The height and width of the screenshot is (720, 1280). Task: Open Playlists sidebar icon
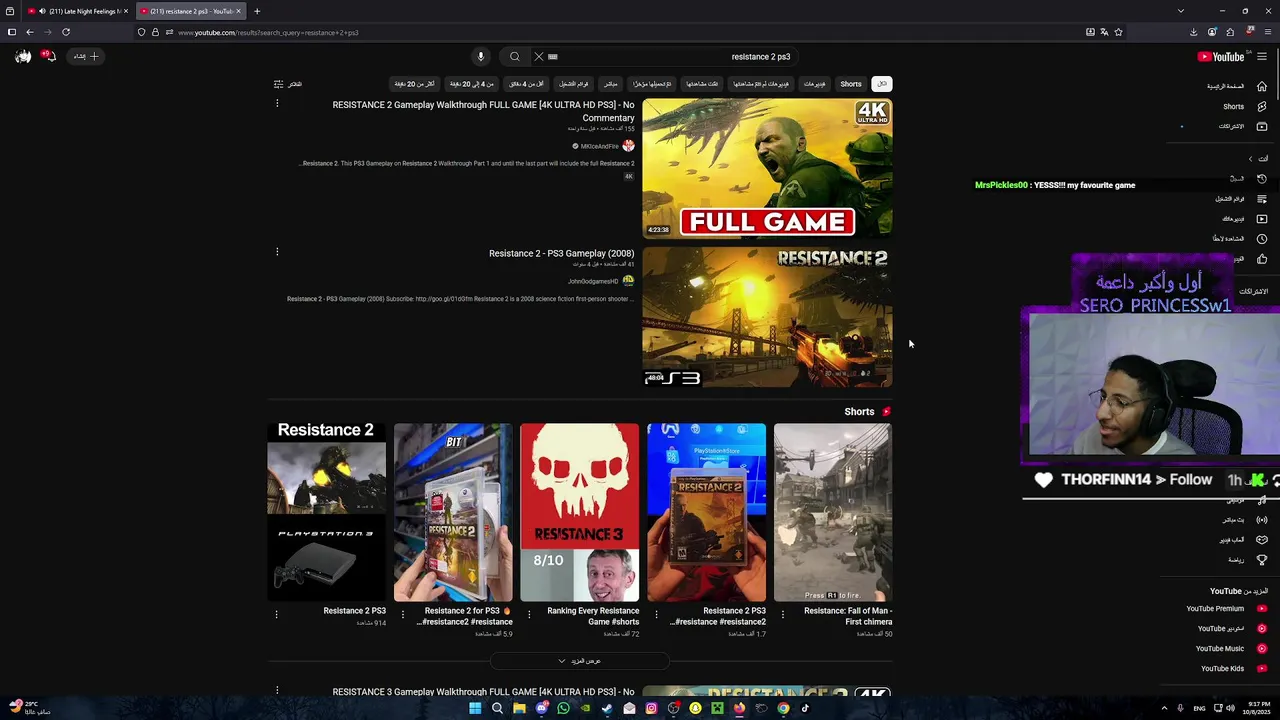pos(1262,199)
